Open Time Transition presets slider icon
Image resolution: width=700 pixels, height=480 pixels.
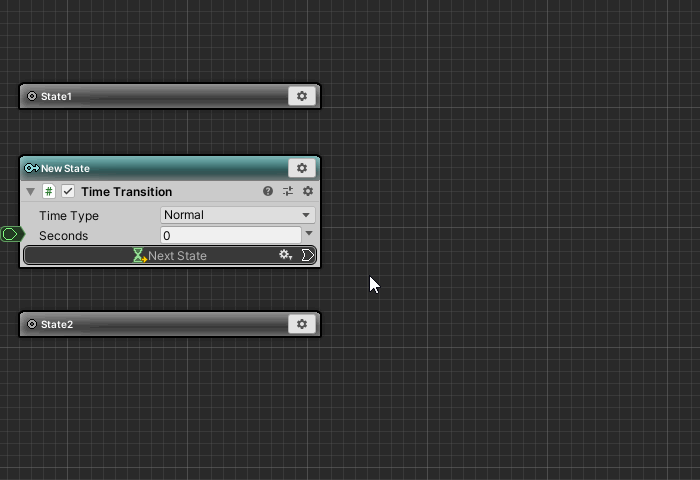point(288,191)
